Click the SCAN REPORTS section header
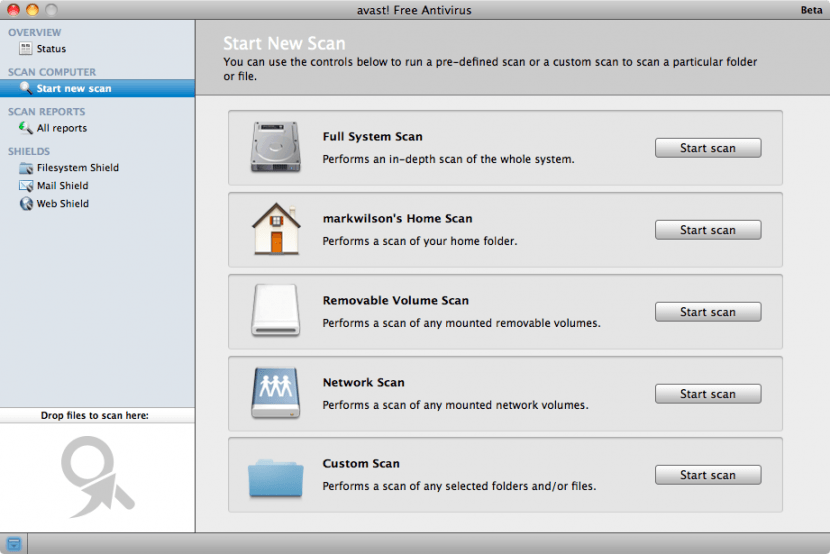830x554 pixels. [47, 112]
